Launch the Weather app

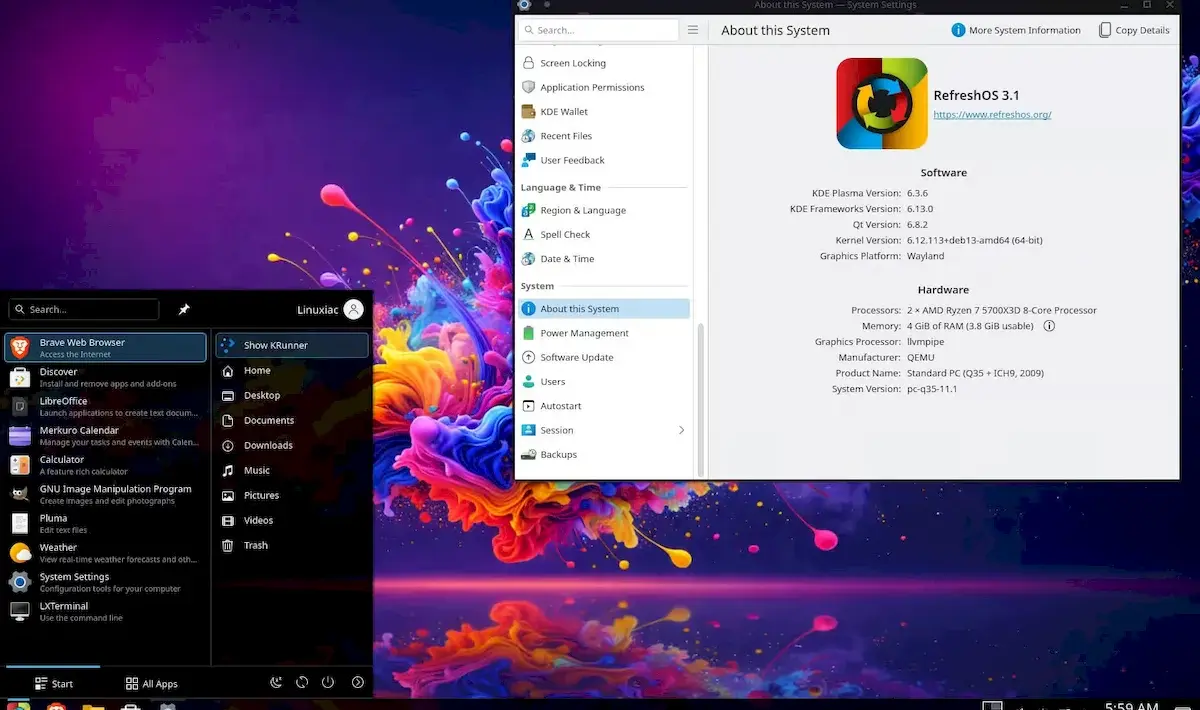click(106, 553)
